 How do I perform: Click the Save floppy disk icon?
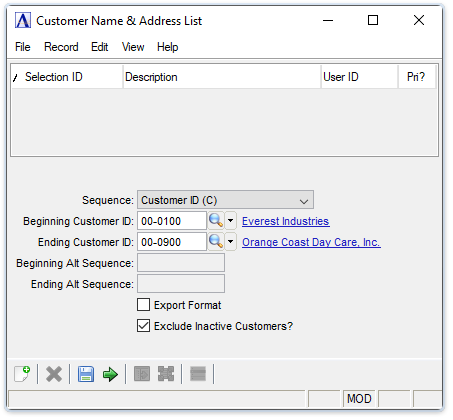pos(86,374)
